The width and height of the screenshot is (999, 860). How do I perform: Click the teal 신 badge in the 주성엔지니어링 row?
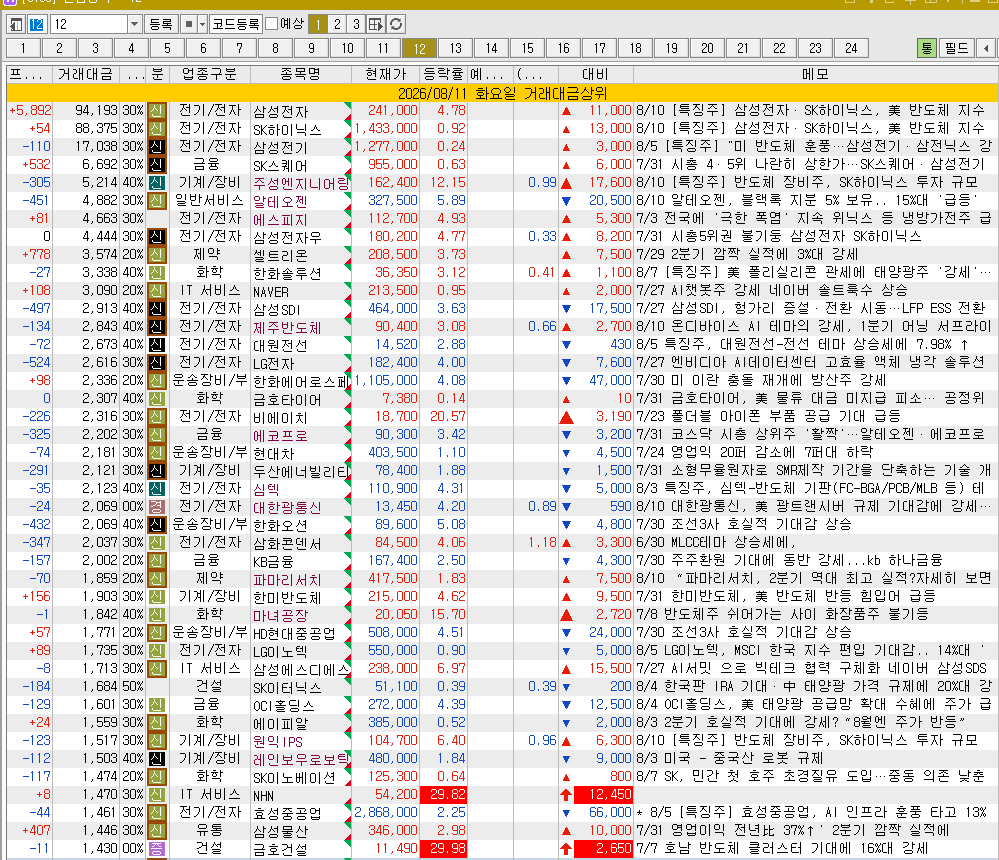point(157,183)
